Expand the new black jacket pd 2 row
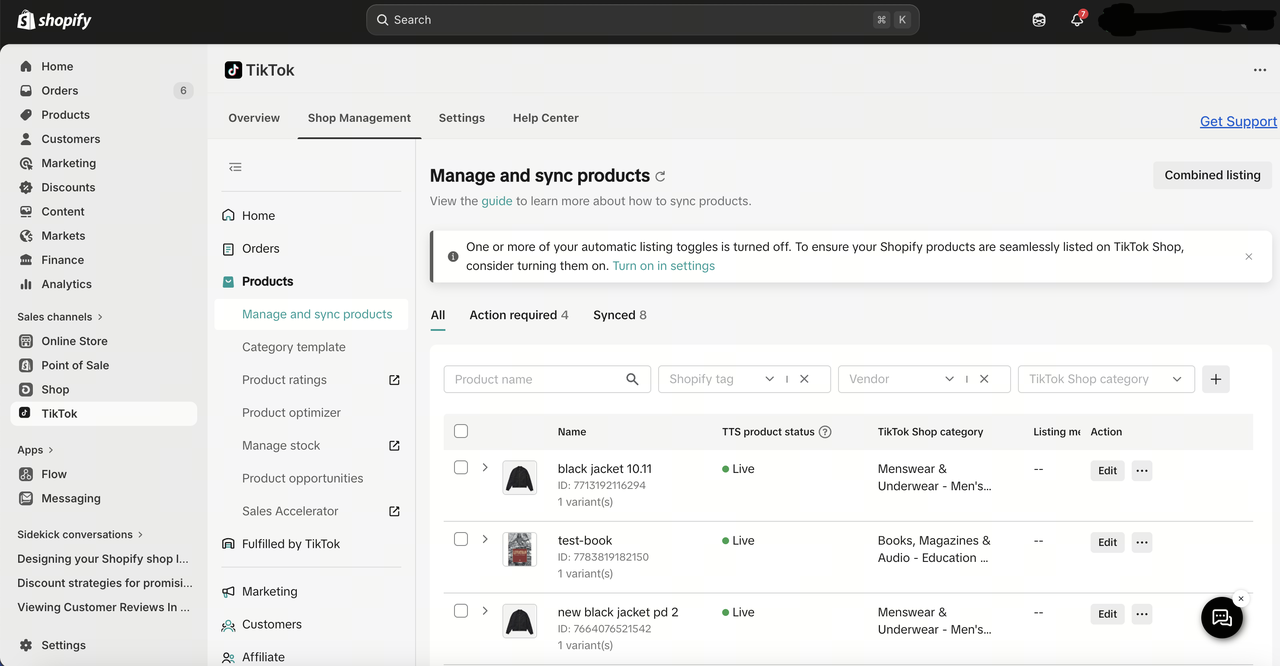The image size is (1280, 666). (485, 611)
